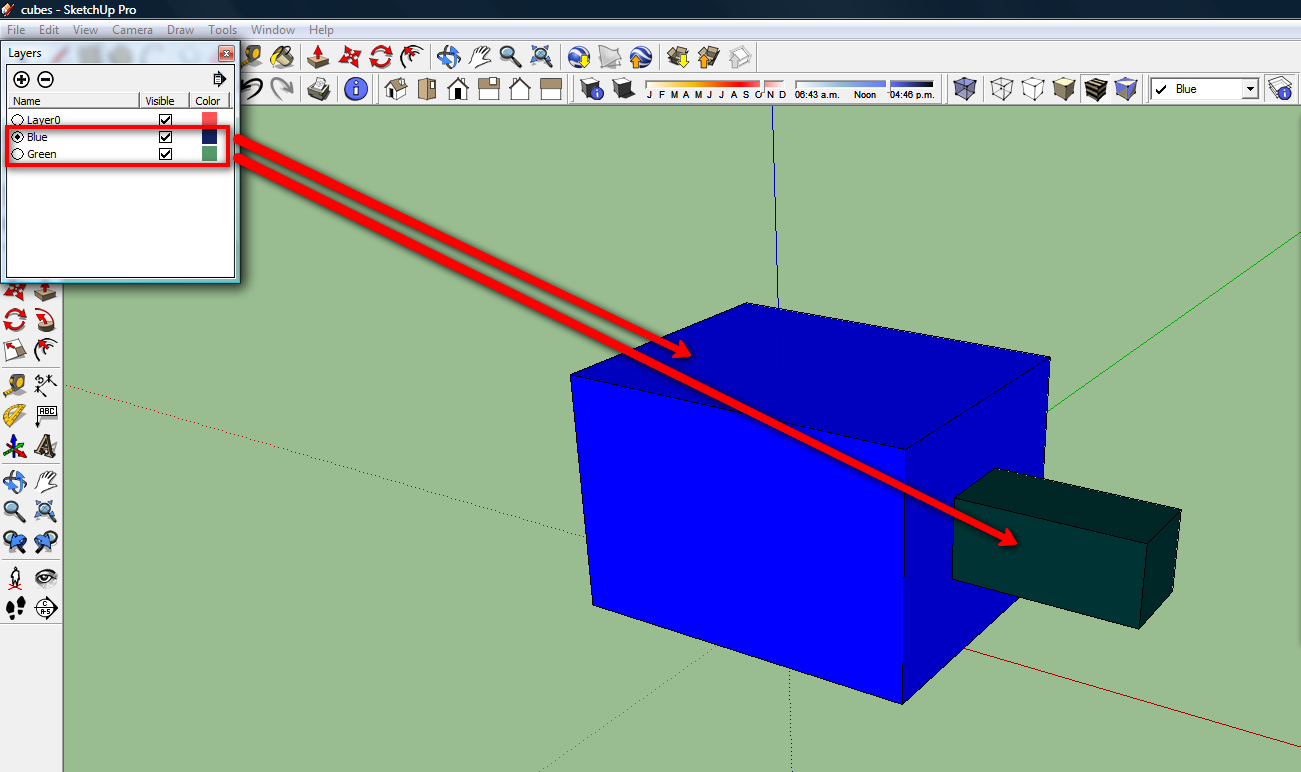Open the Shadow Settings dialog icon

[592, 89]
